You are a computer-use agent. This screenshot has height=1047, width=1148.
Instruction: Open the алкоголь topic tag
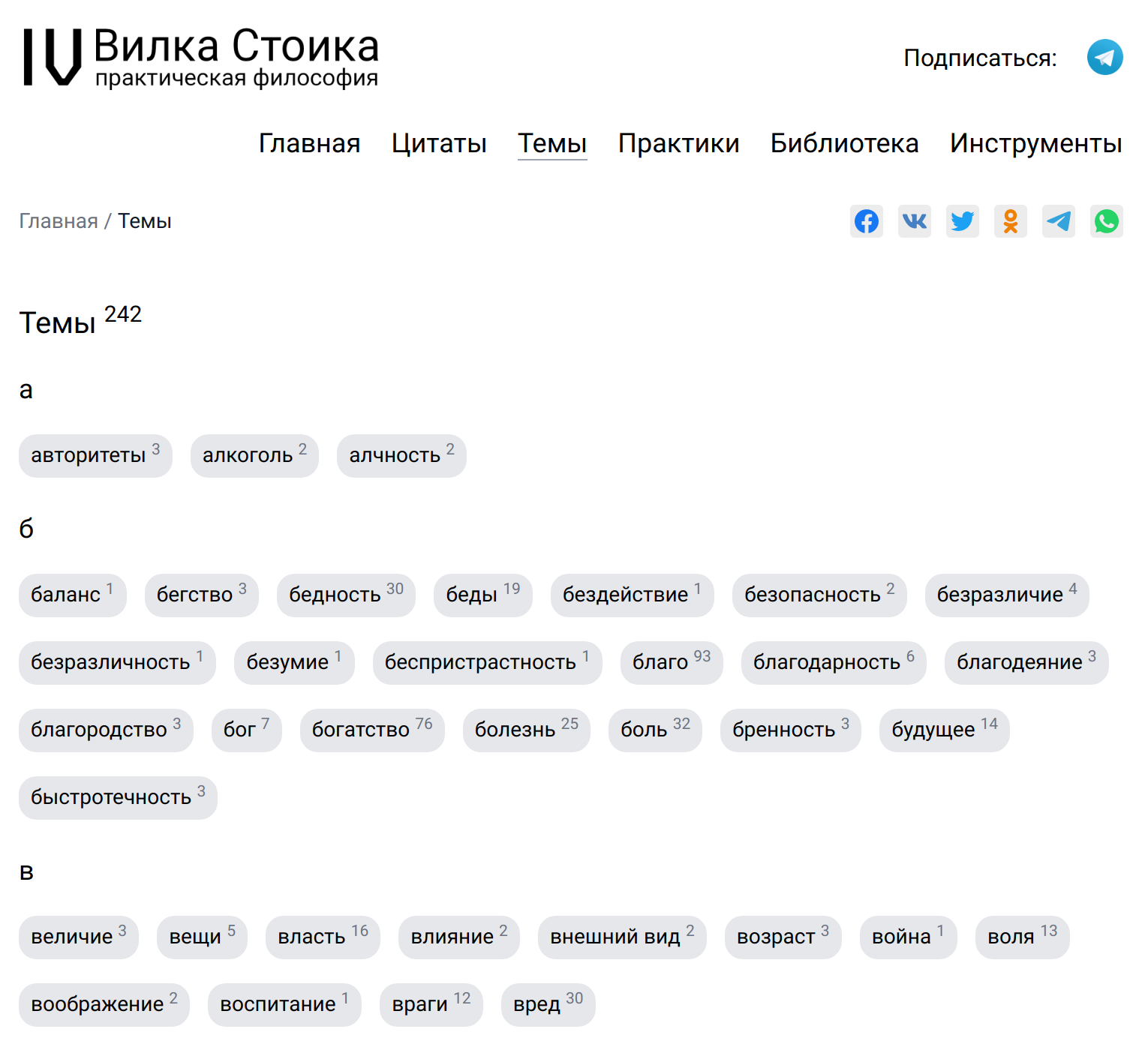[254, 455]
